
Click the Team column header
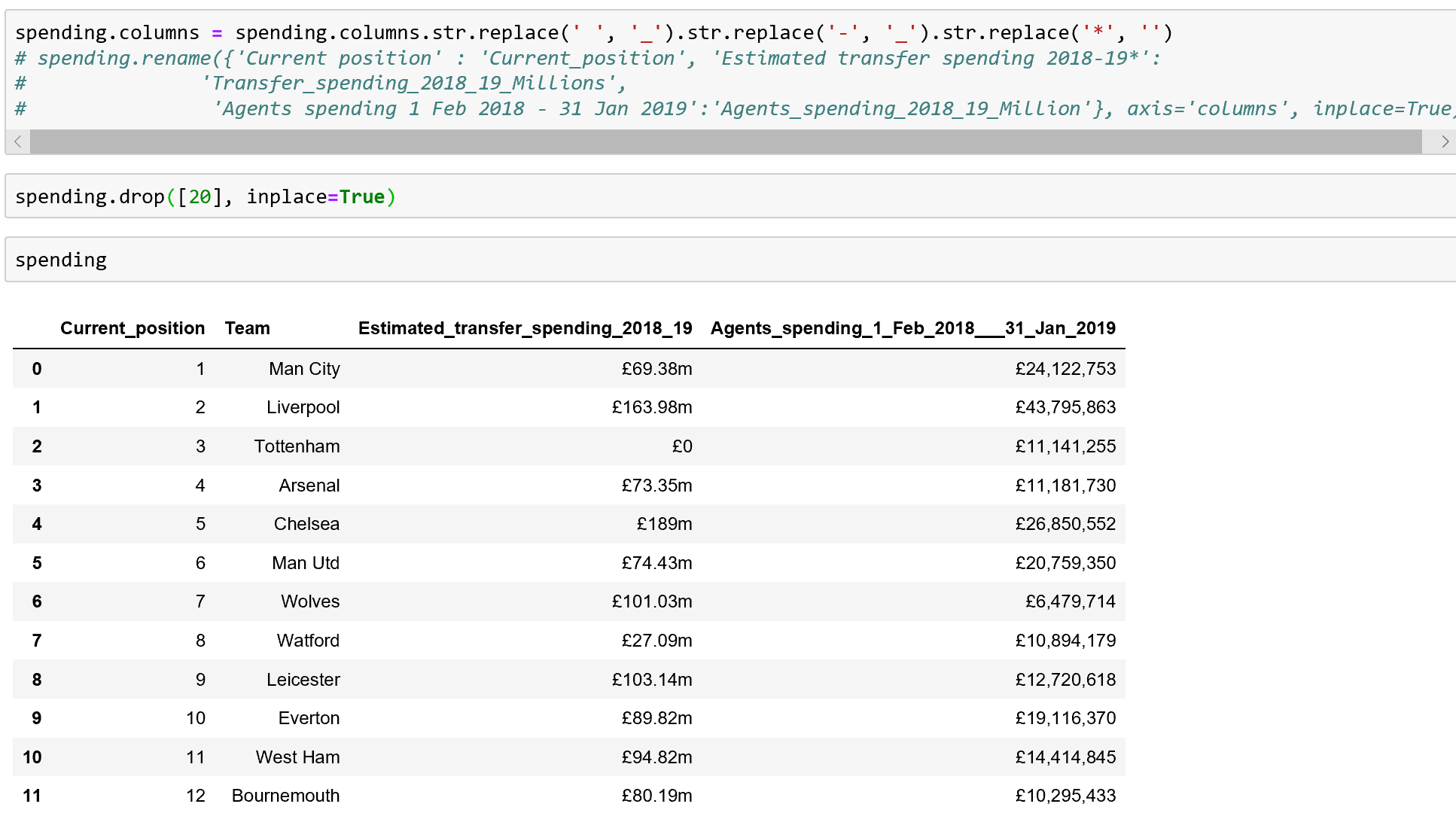(247, 328)
